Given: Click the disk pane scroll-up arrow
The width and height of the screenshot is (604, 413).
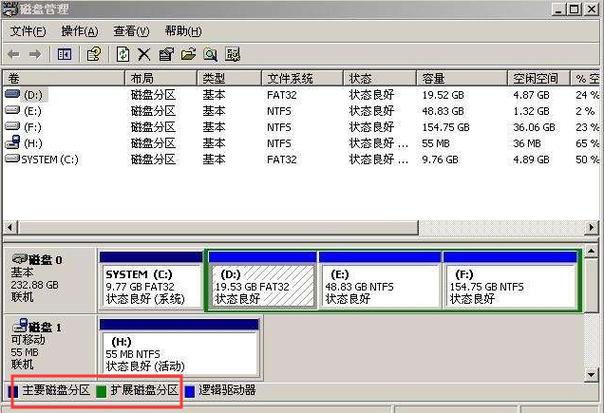Looking at the screenshot, I should 591,252.
